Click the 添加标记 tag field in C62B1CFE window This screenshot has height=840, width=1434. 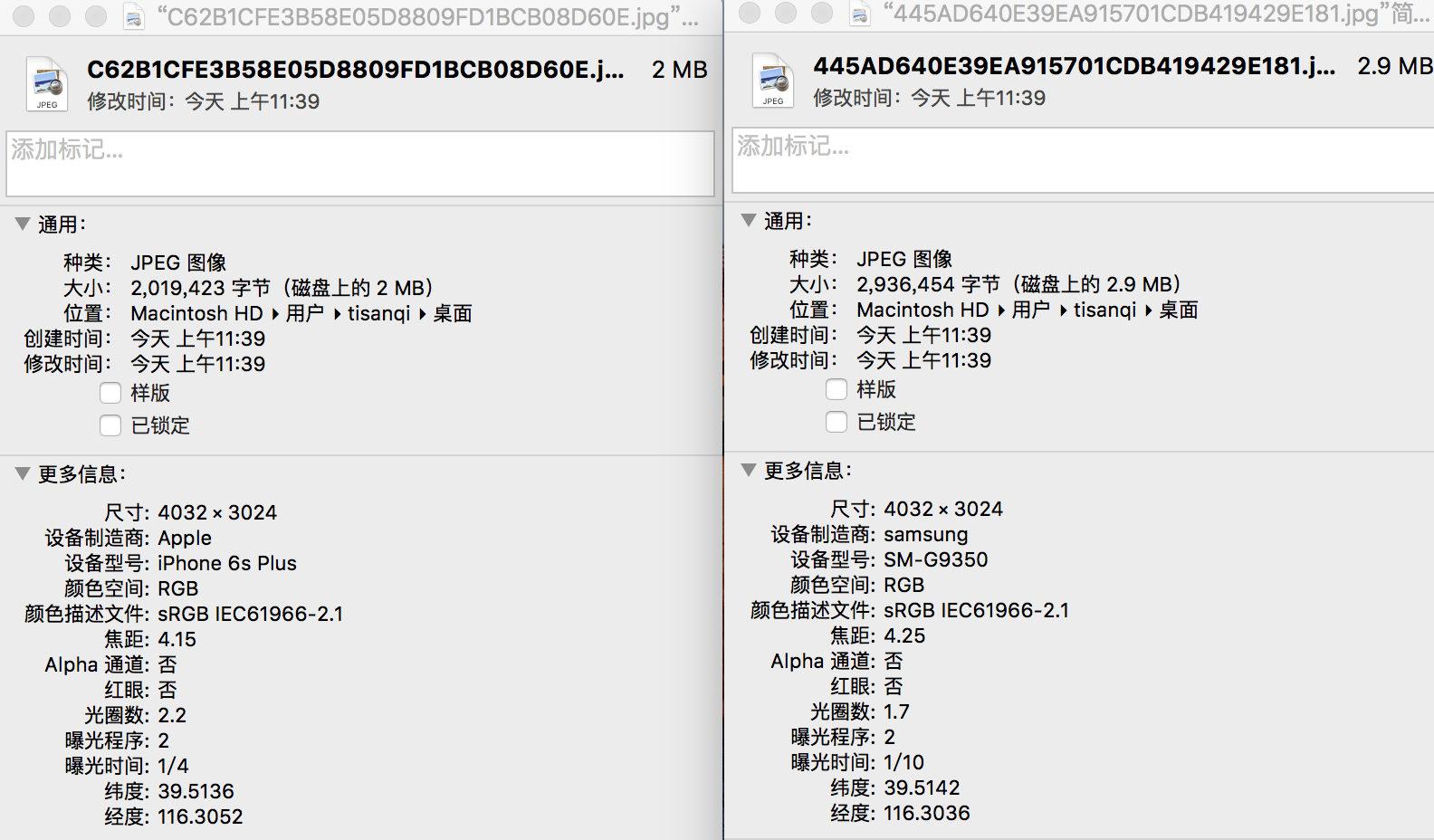tap(360, 164)
